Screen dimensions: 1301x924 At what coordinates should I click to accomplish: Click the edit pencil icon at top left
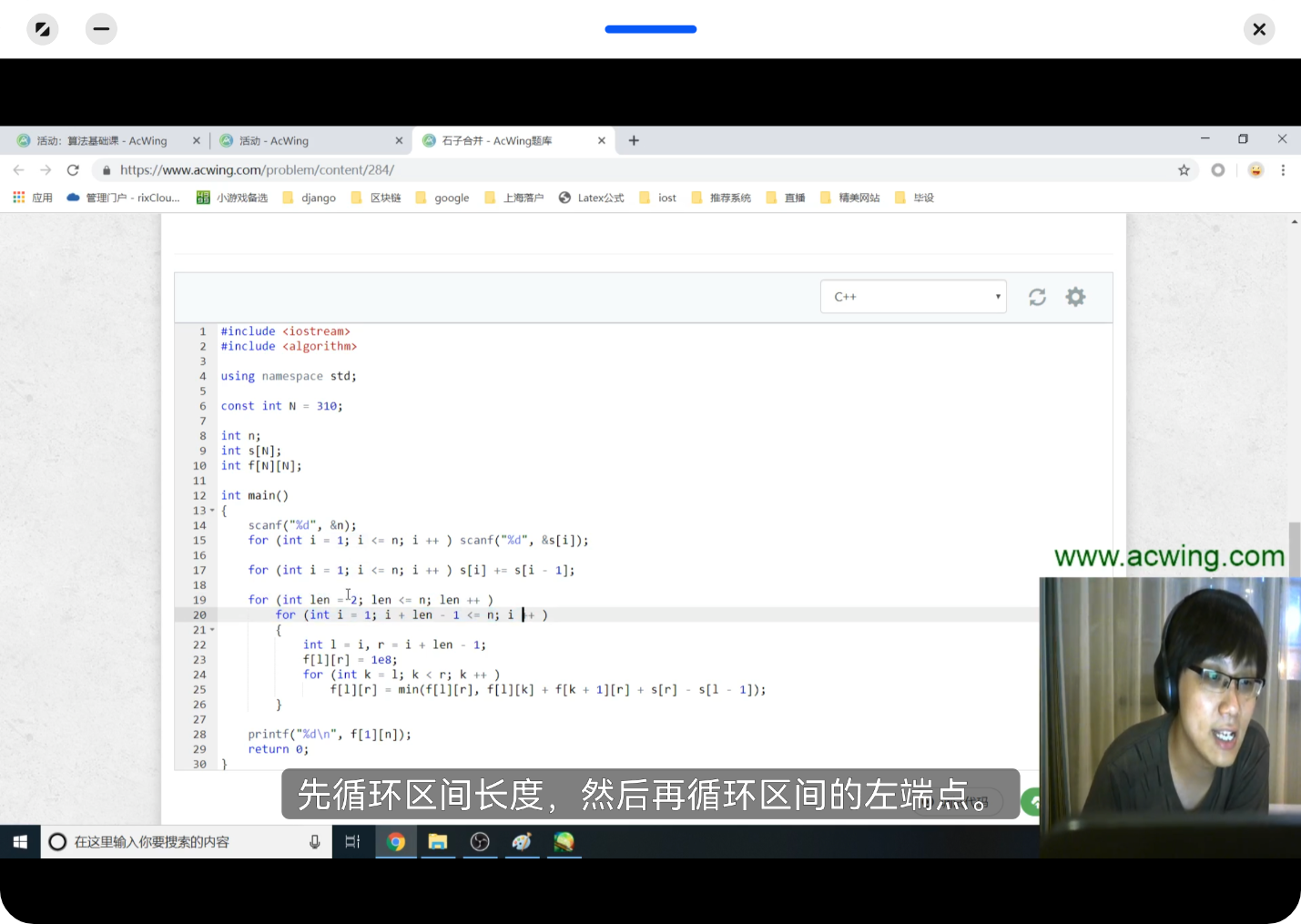[42, 28]
